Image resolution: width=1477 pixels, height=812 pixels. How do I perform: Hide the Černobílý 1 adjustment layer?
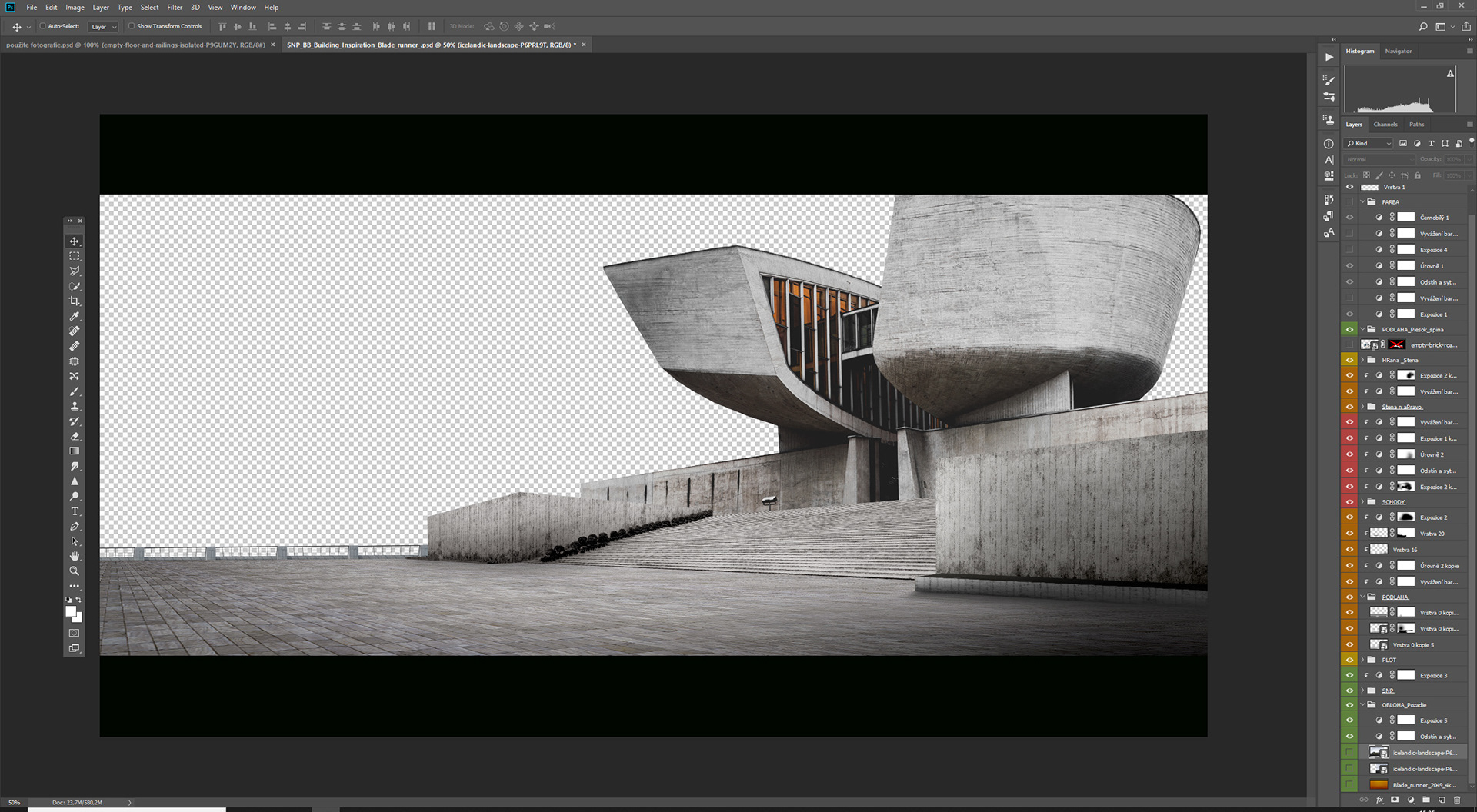[1349, 218]
